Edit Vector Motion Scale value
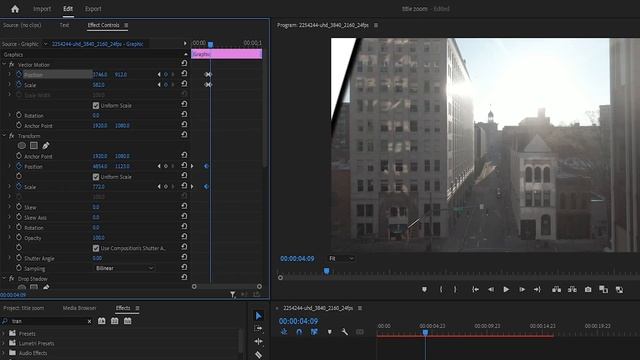 click(x=99, y=85)
